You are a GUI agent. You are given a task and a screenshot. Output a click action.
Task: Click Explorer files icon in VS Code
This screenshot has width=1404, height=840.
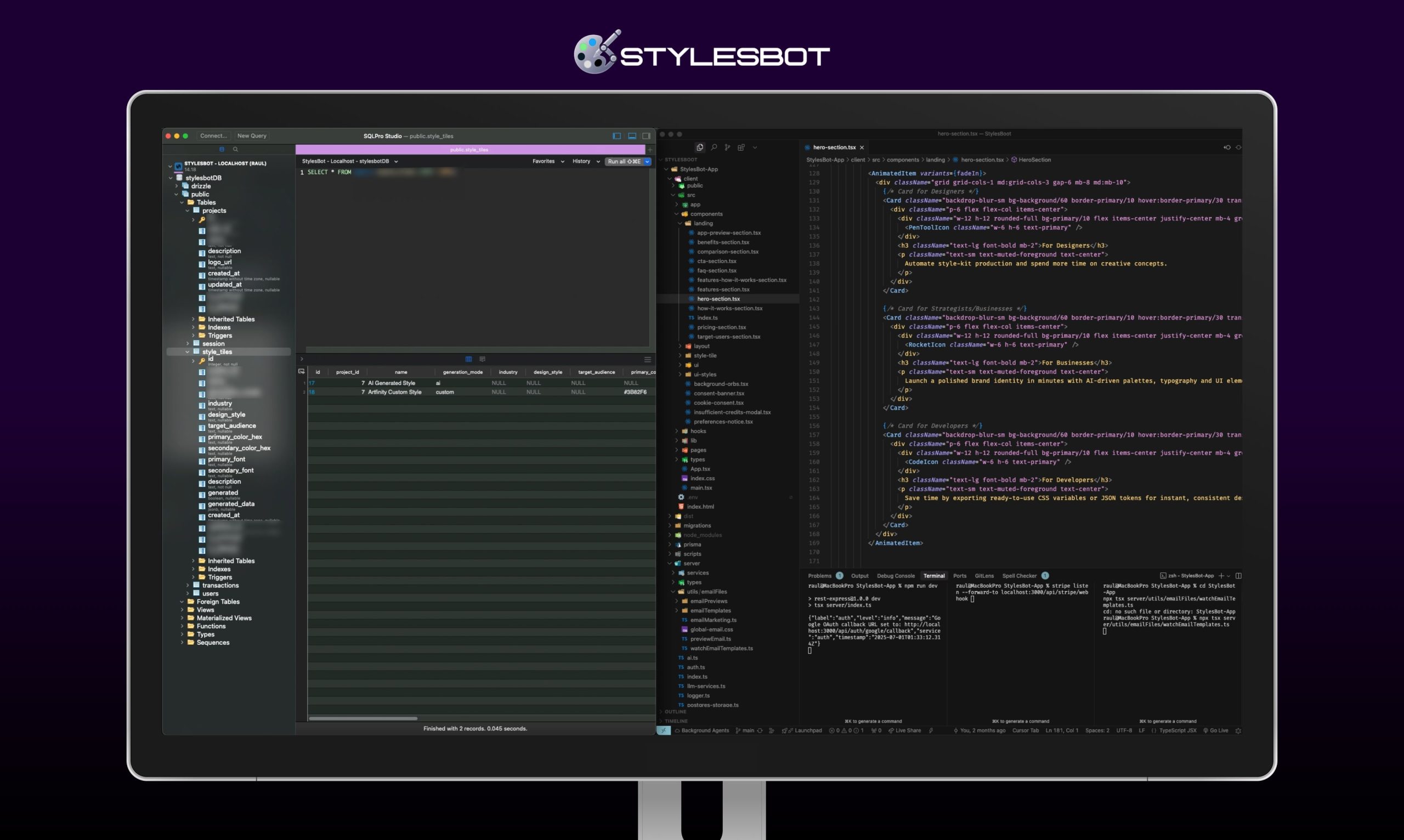[700, 147]
